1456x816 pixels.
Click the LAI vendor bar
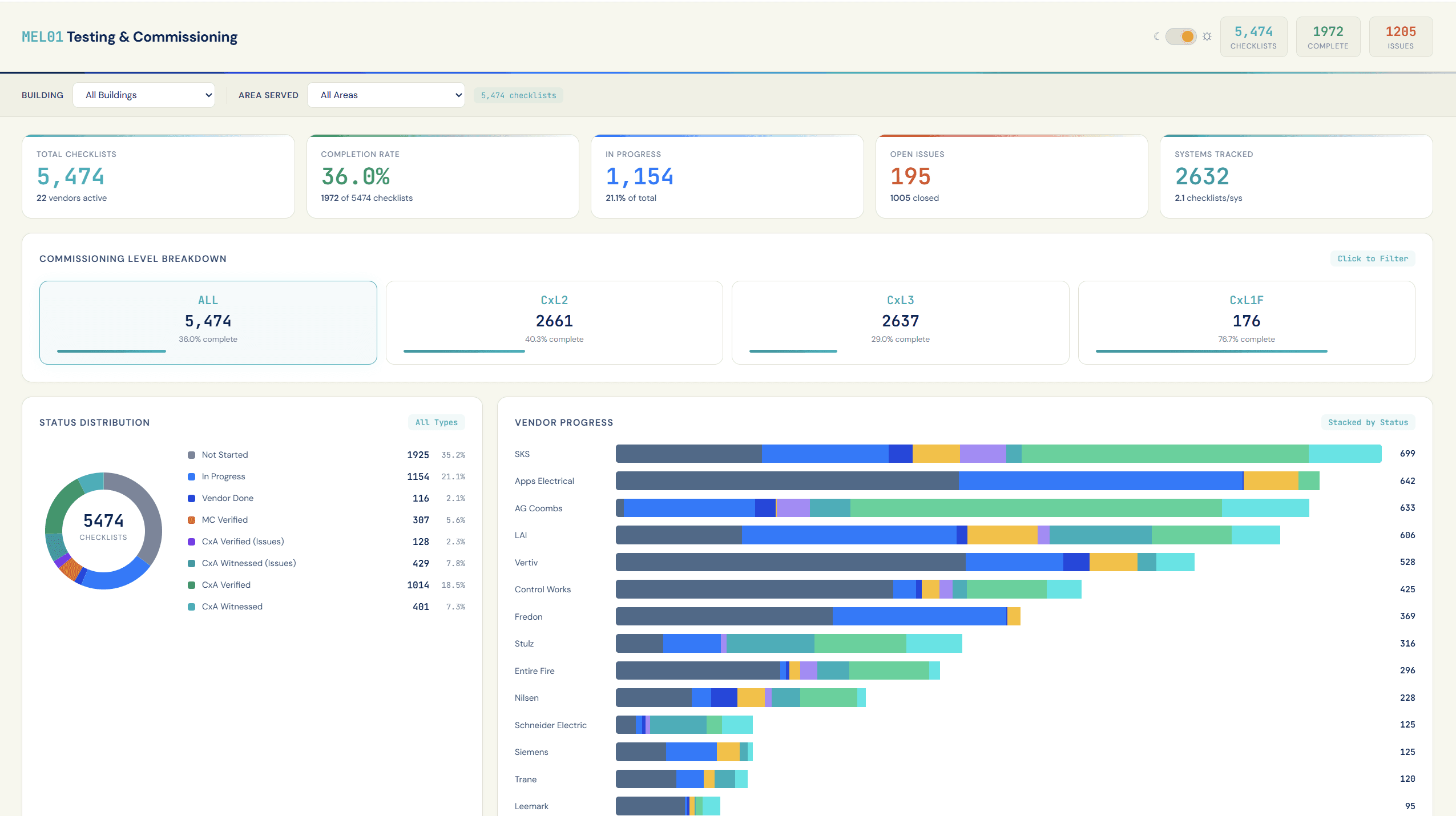coord(948,535)
